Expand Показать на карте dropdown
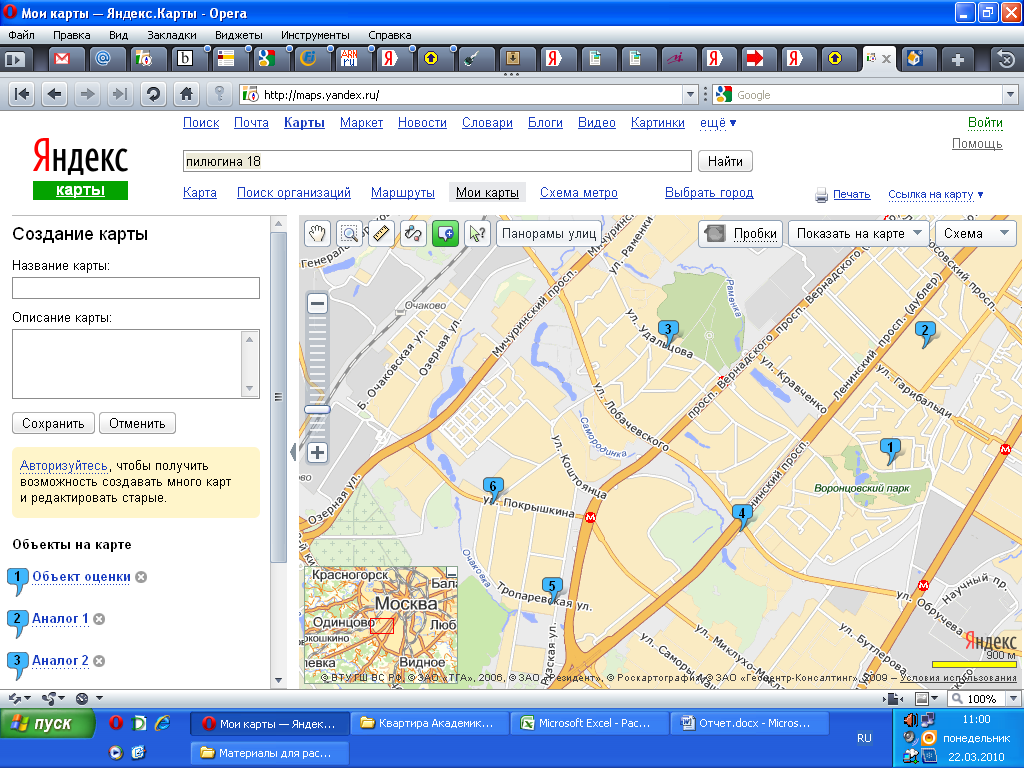 pos(859,233)
